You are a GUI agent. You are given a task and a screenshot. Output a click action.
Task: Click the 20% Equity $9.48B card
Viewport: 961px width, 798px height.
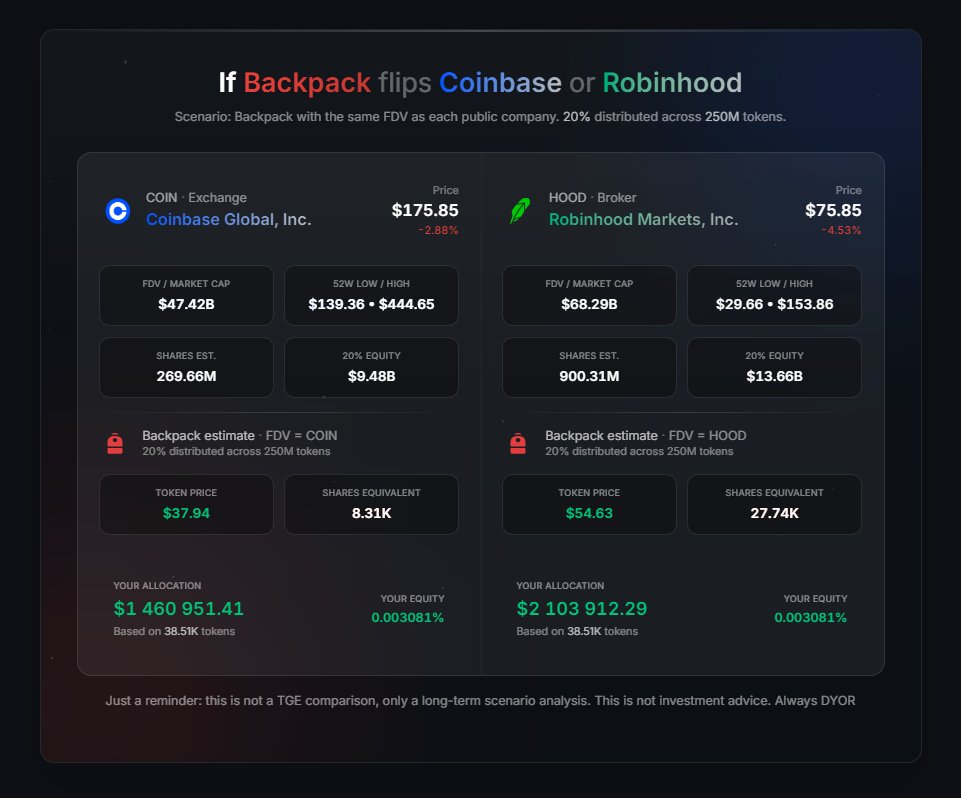371,366
